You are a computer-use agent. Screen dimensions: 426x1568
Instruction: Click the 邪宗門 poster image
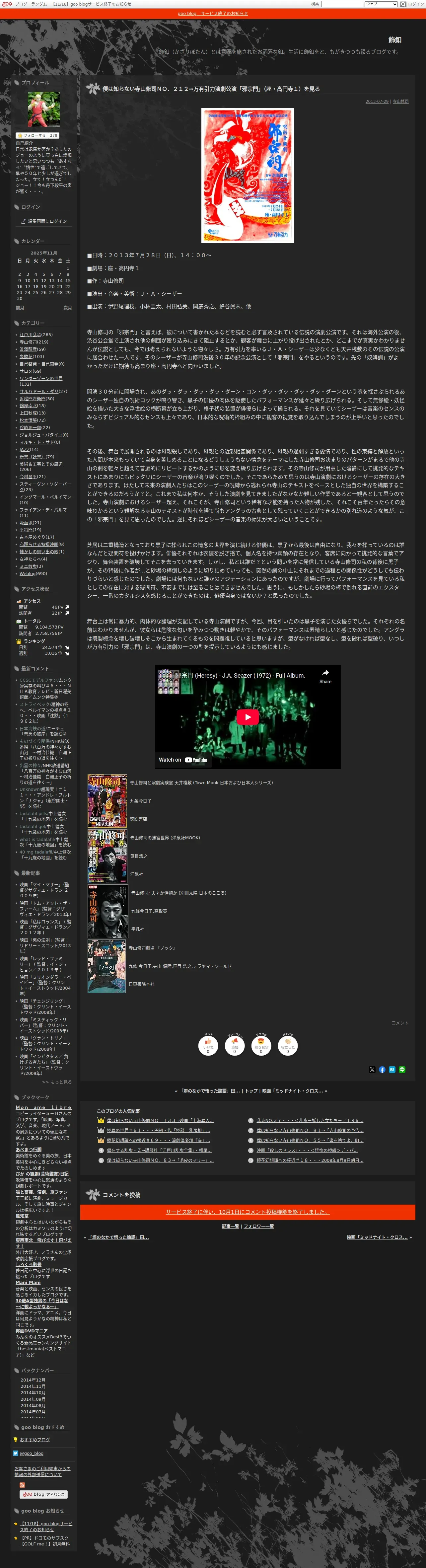tap(247, 175)
